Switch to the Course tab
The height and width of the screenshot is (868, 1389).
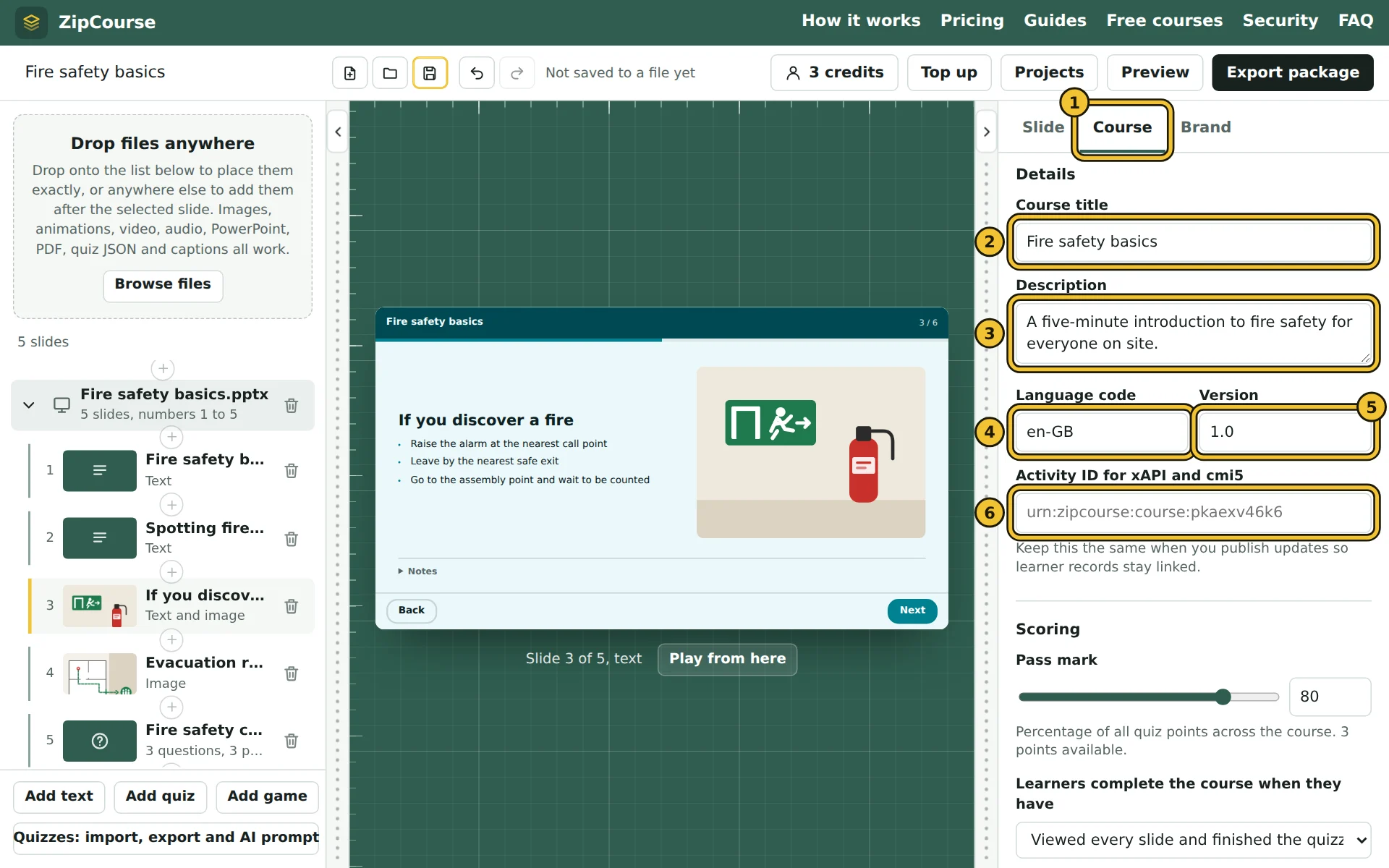click(1122, 129)
